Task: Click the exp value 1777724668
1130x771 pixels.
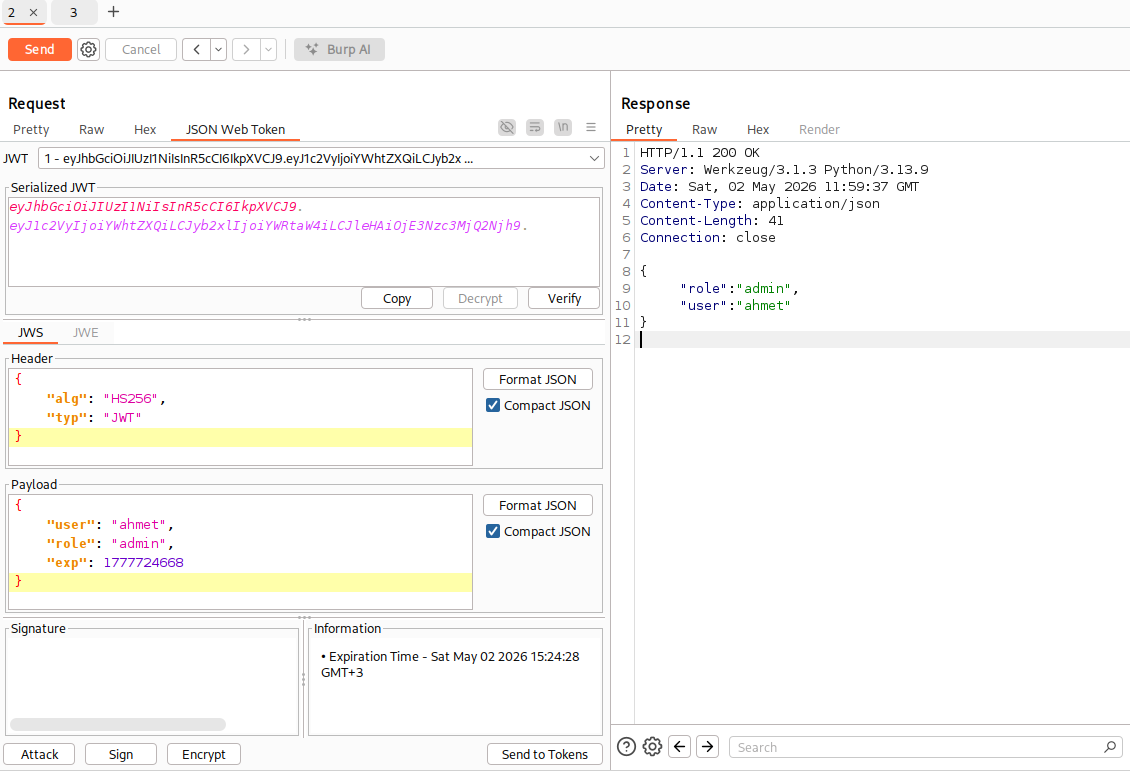Action: 143,562
